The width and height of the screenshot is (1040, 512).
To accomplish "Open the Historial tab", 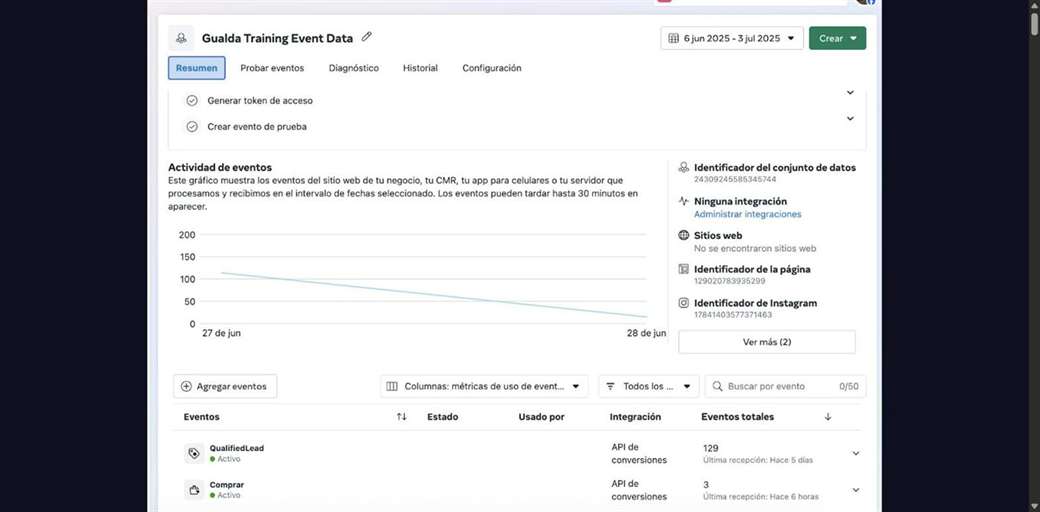I will point(421,68).
